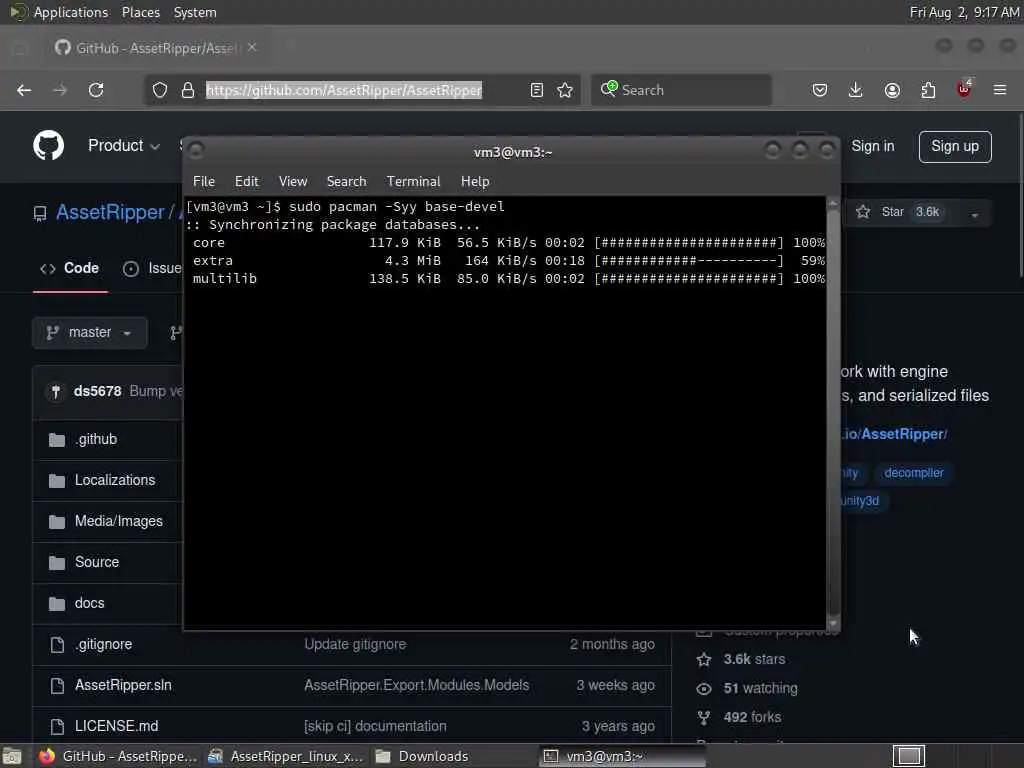The height and width of the screenshot is (768, 1024).
Task: Open the .github folder
Action: (x=96, y=440)
